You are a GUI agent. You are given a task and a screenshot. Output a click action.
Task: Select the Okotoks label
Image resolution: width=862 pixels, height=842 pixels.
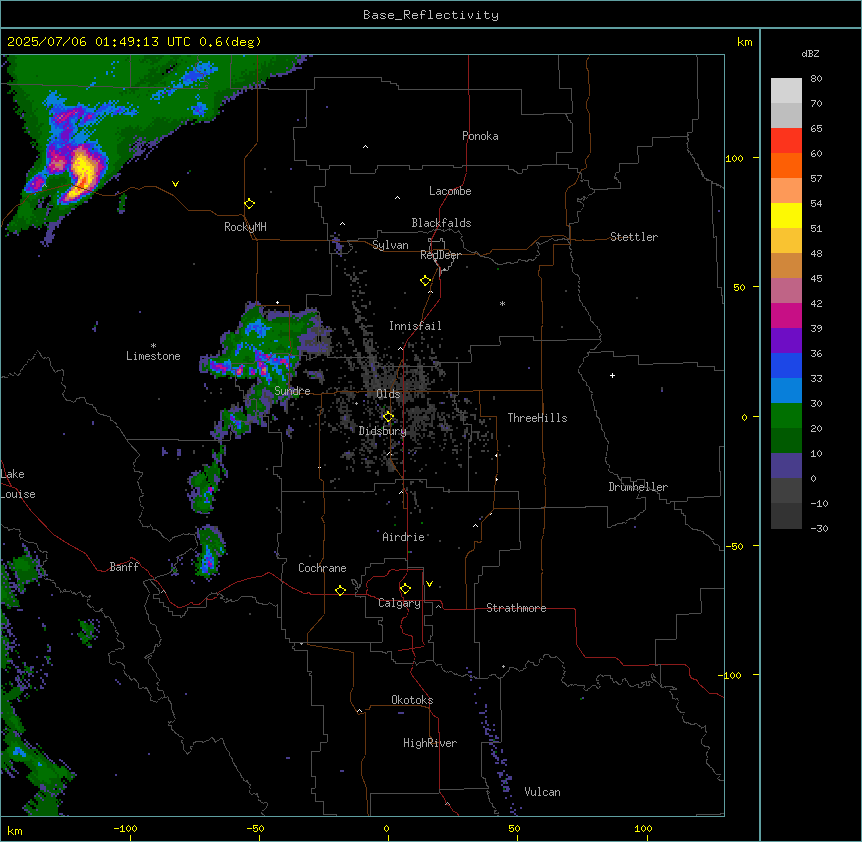(x=412, y=700)
